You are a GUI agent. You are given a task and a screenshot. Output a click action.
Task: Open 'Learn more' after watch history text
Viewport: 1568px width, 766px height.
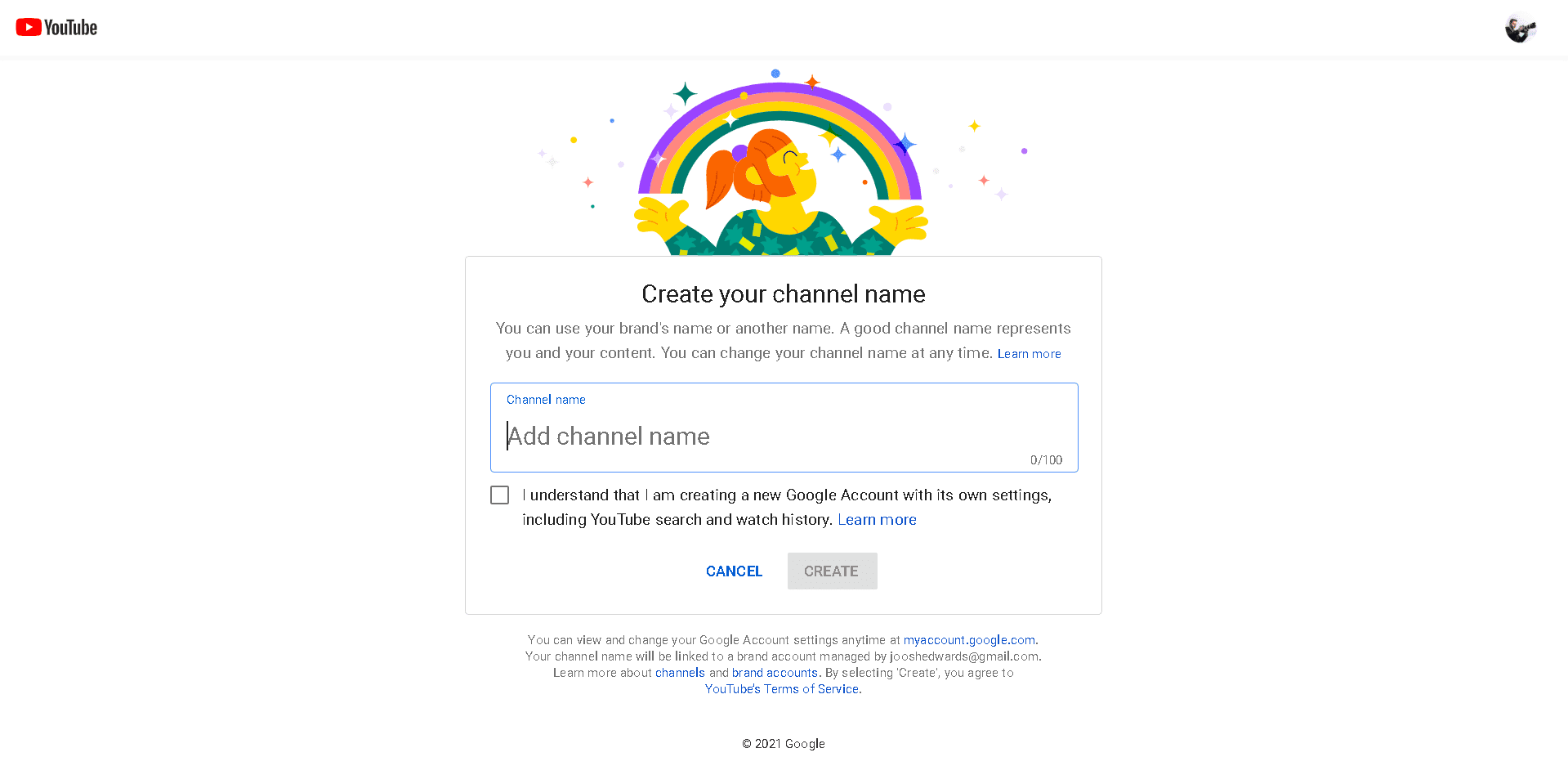(x=877, y=519)
